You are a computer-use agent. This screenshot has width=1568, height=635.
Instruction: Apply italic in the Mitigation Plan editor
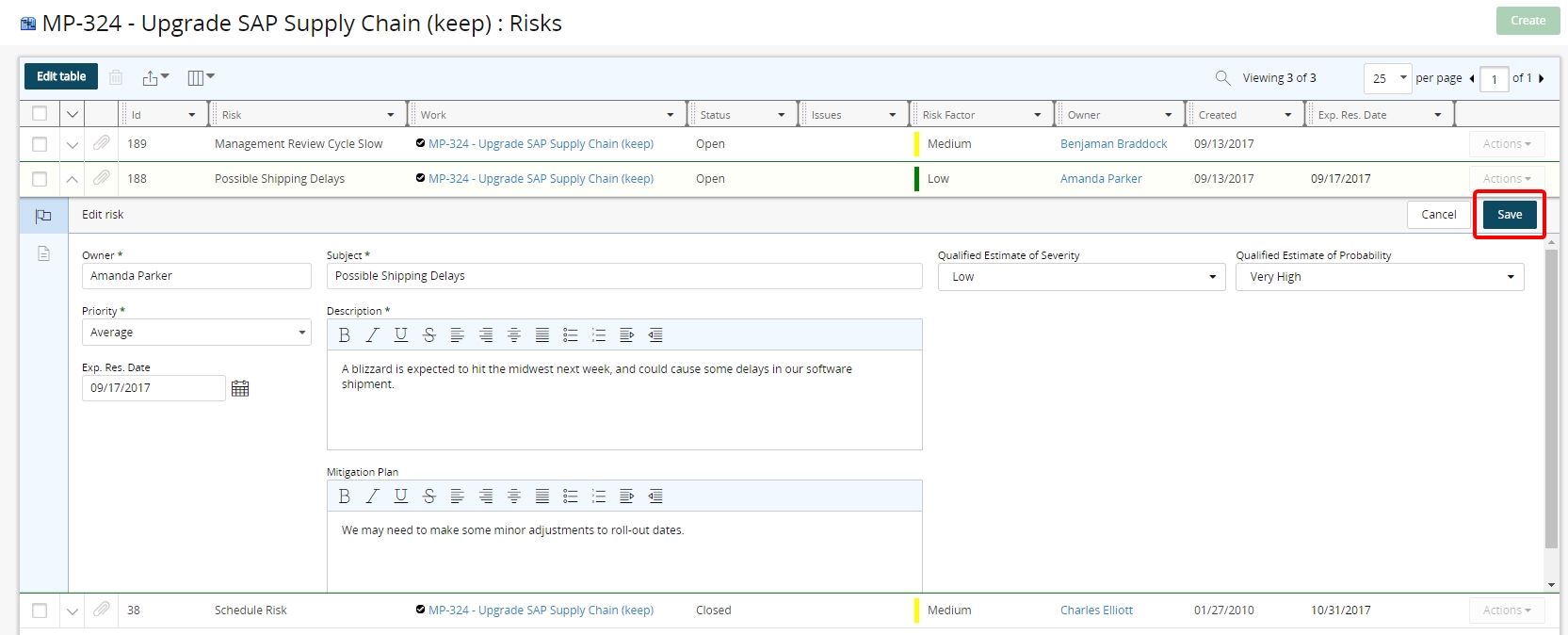pyautogui.click(x=373, y=497)
